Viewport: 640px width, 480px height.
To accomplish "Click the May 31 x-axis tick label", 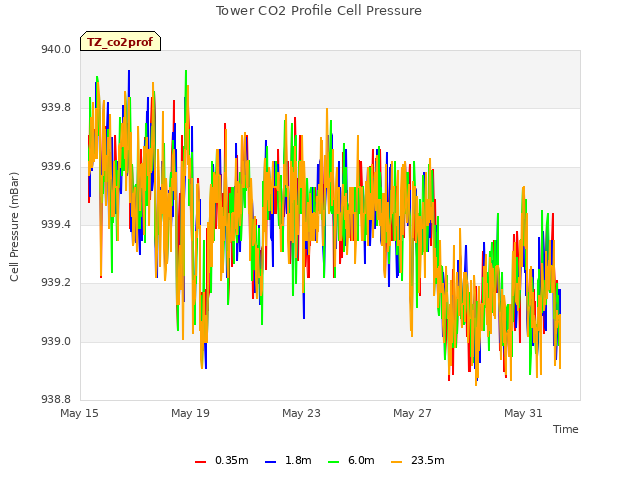I will [523, 413].
